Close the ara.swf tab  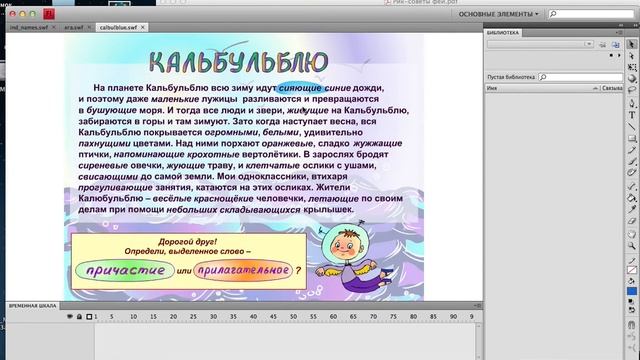[89, 27]
